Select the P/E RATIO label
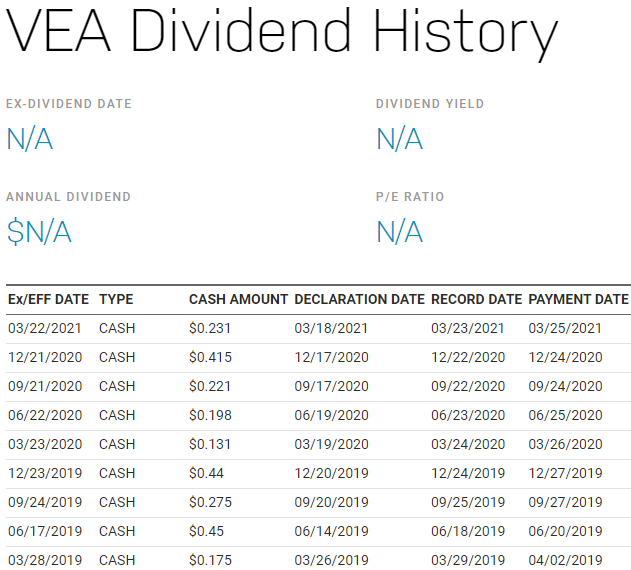This screenshot has width=631, height=570. click(x=410, y=197)
